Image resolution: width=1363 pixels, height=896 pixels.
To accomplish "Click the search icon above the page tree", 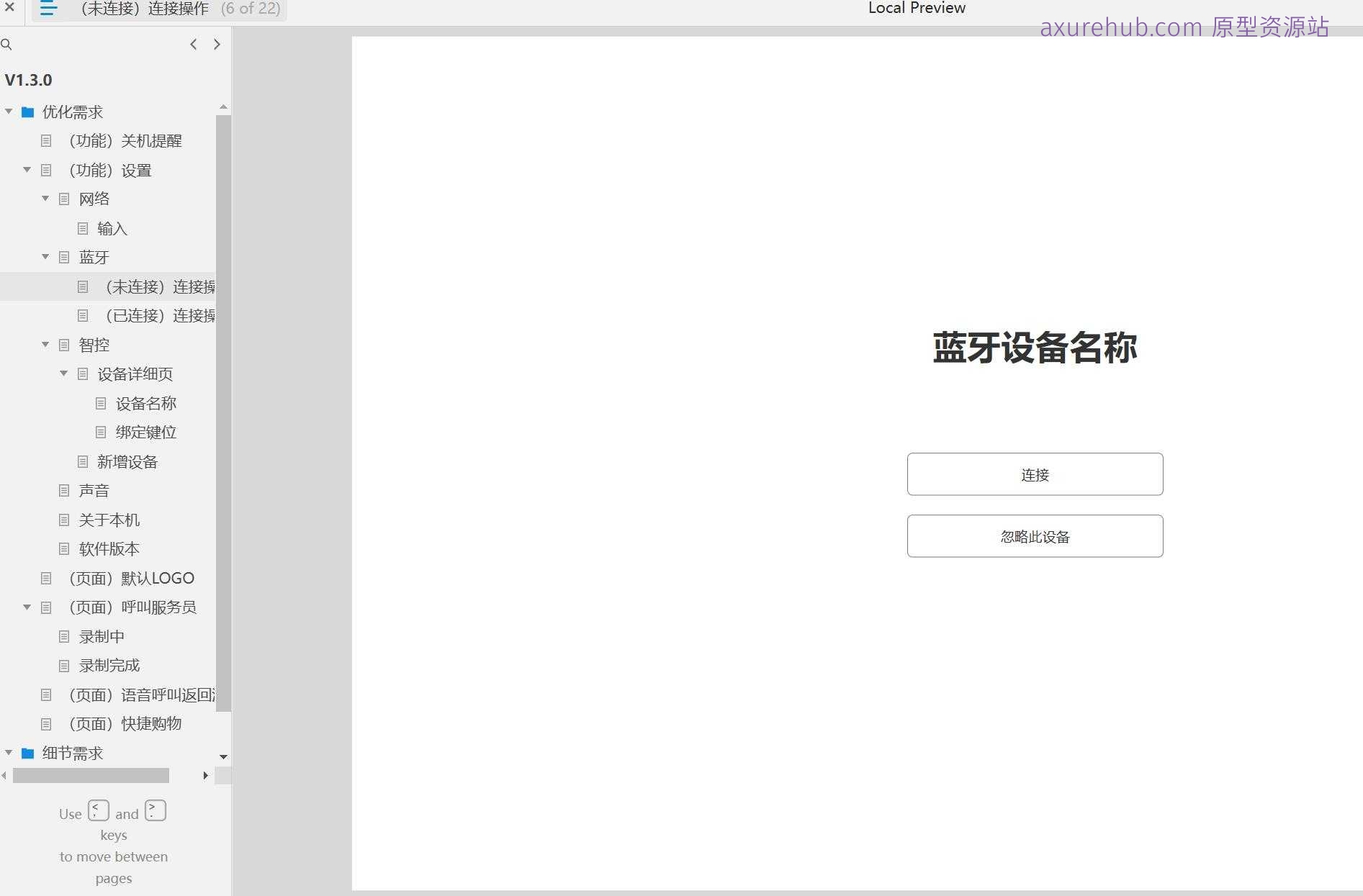I will pyautogui.click(x=7, y=45).
